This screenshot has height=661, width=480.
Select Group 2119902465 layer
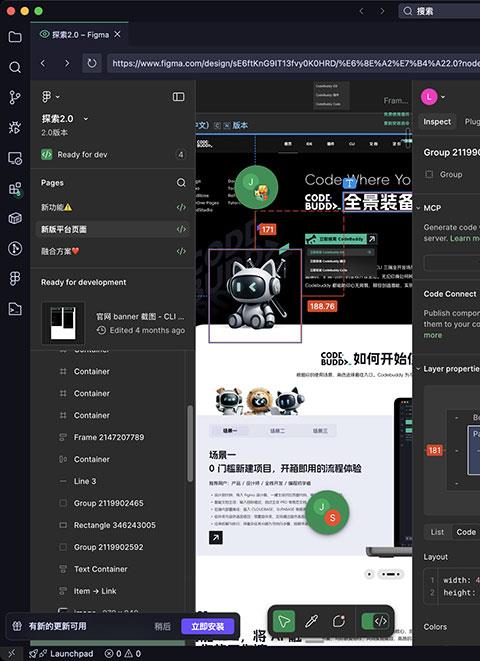click(108, 503)
